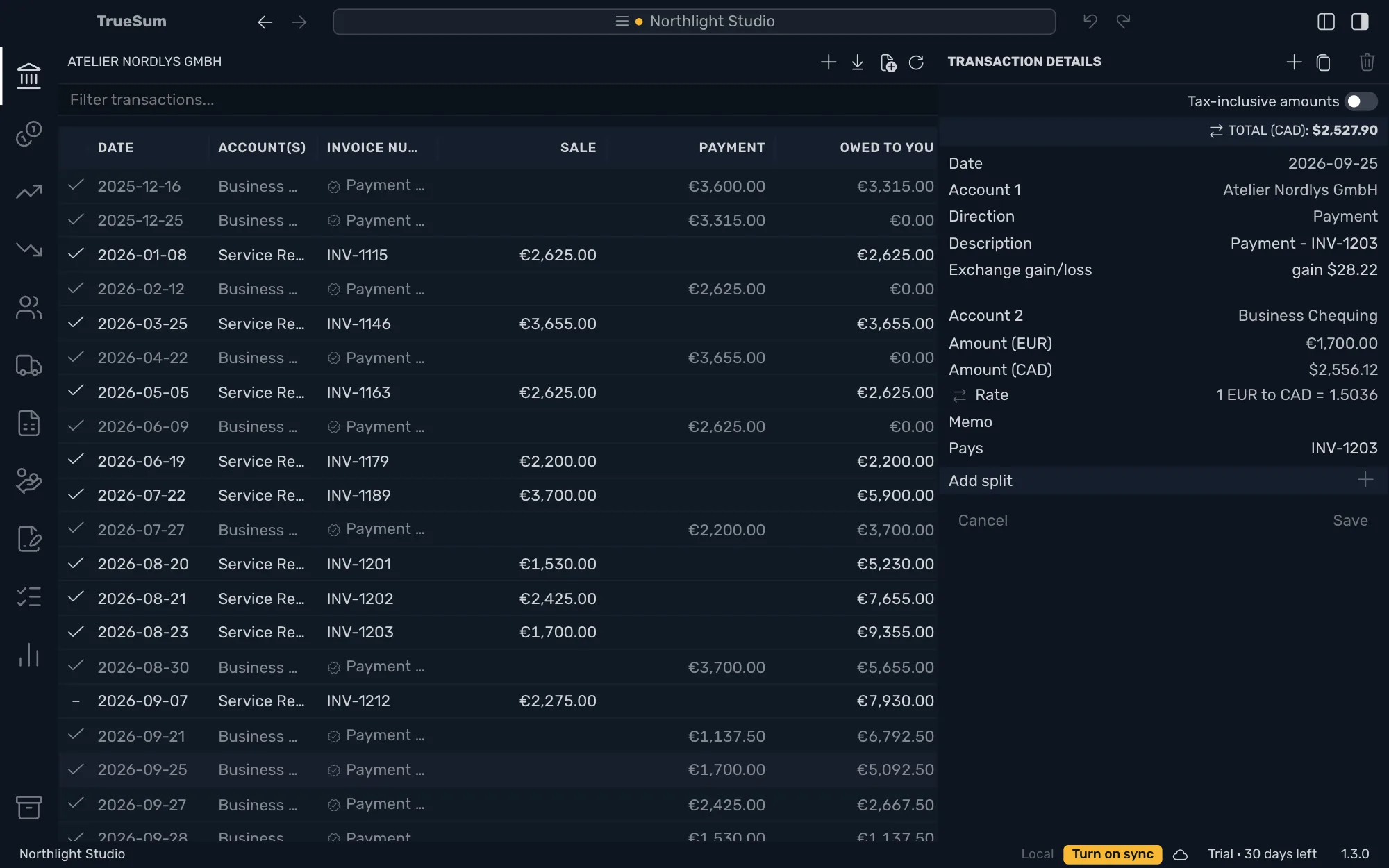
Task: Add a new transaction with plus icon
Action: (x=828, y=62)
